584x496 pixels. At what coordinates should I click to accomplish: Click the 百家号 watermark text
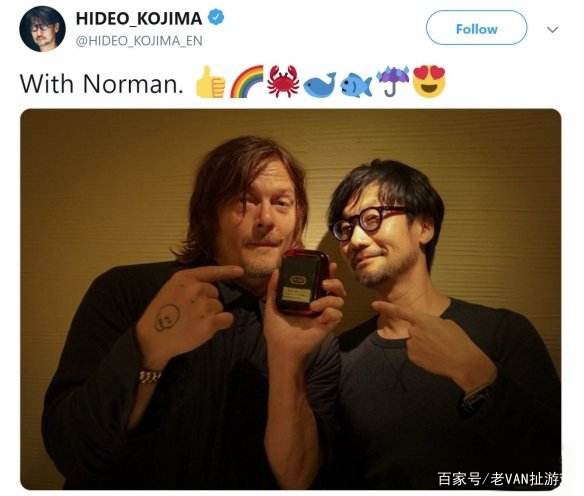[x=459, y=479]
